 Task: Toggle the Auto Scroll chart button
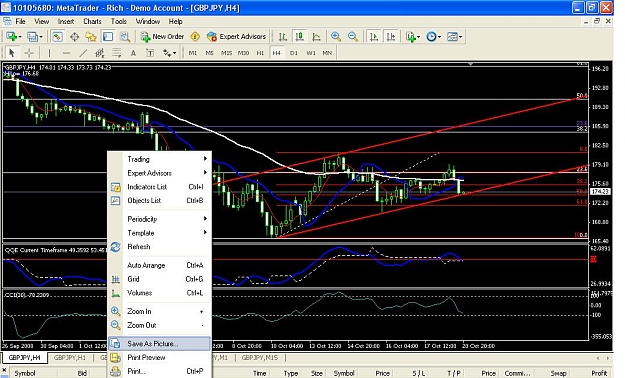pyautogui.click(x=373, y=37)
